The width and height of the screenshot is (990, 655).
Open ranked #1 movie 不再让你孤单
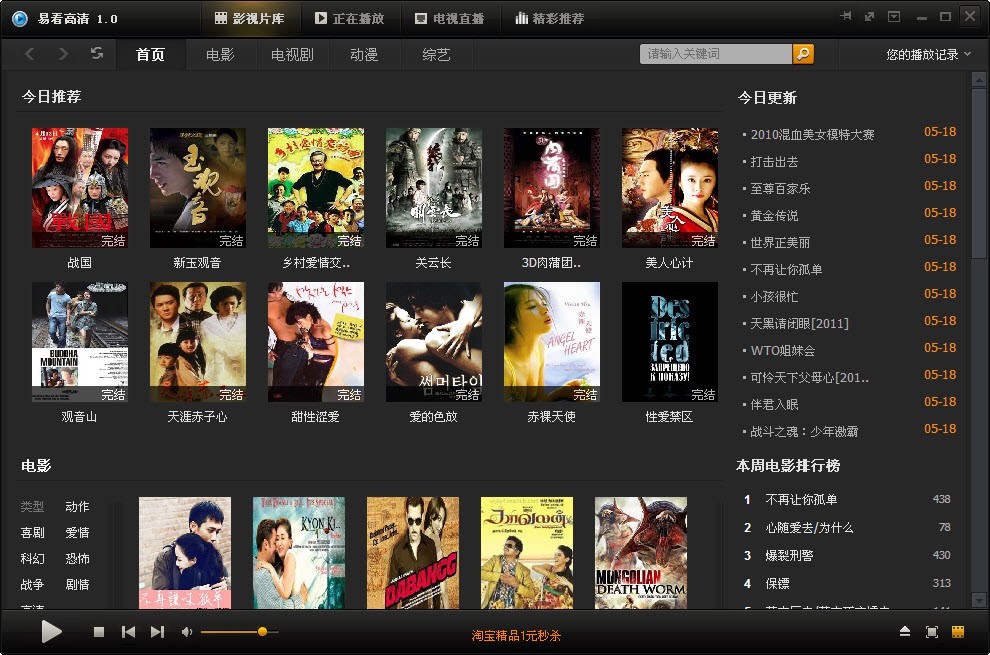pyautogui.click(x=801, y=500)
